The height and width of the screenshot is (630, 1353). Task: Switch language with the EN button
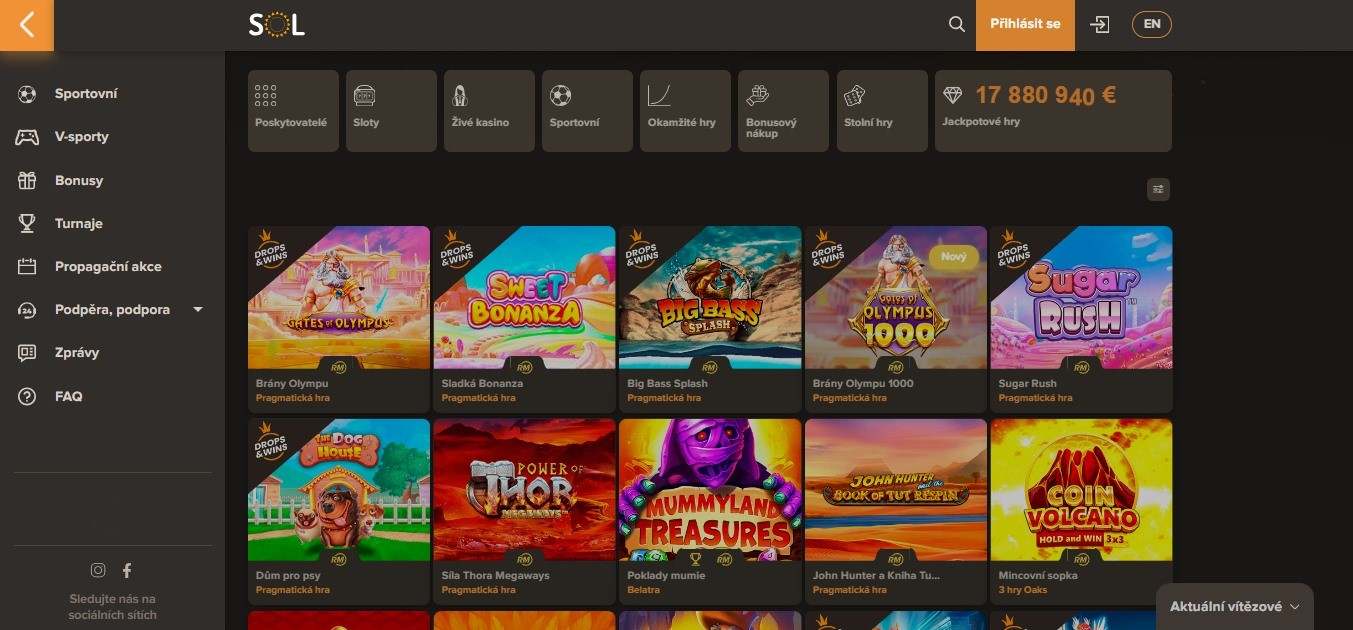[x=1151, y=24]
